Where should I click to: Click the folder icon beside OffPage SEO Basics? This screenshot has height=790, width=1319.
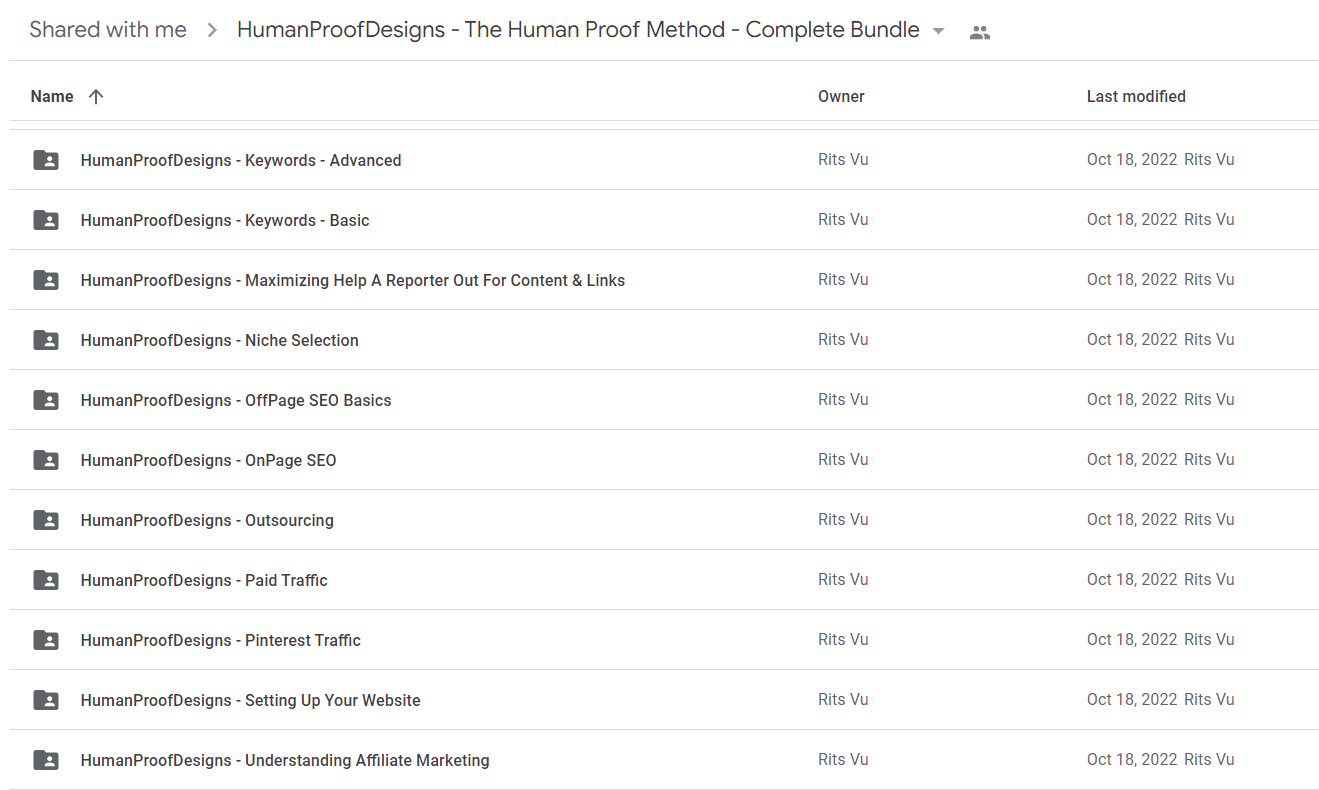pyautogui.click(x=46, y=400)
